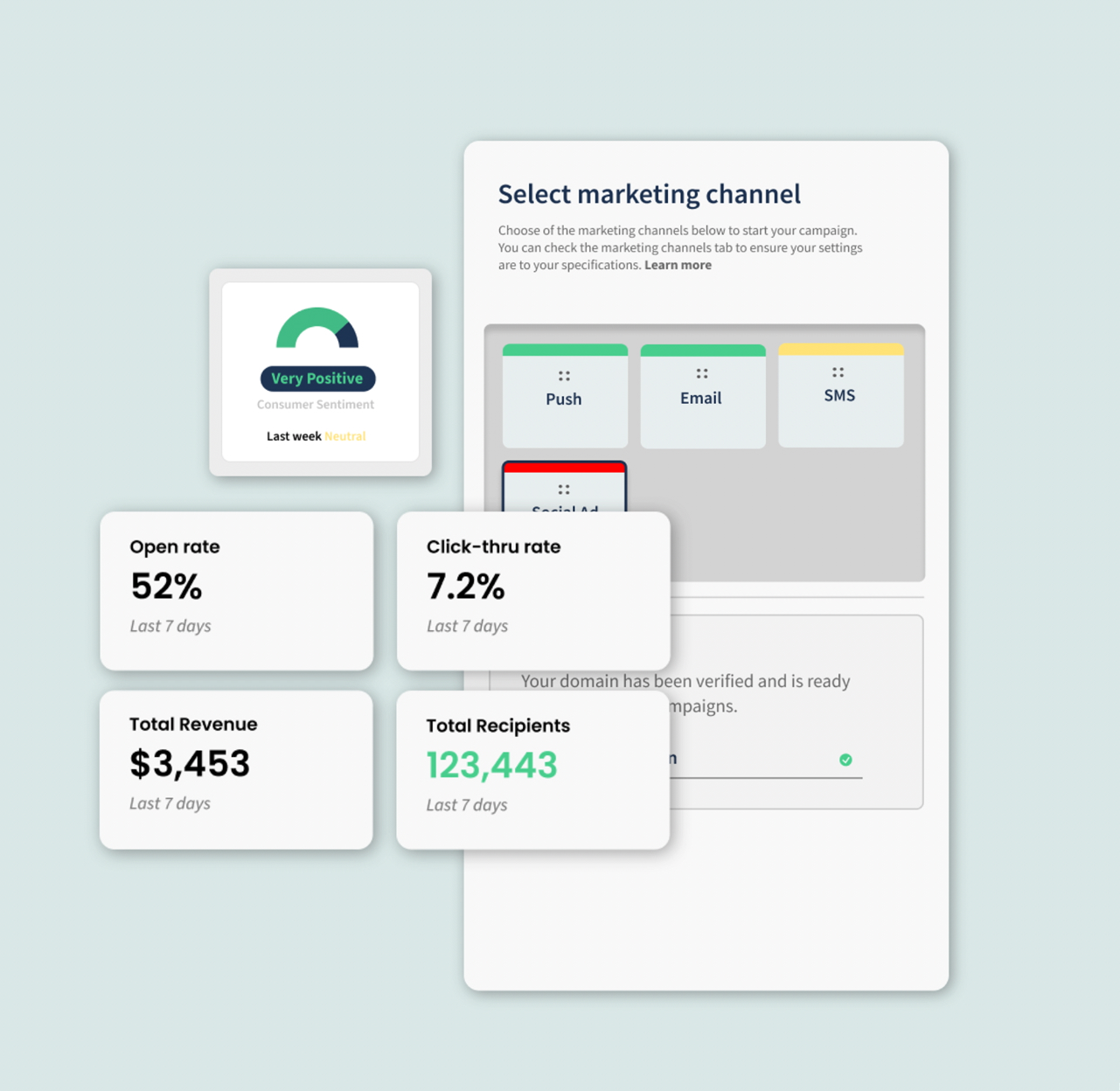Click the drag handle dots on Push card

coord(564,376)
